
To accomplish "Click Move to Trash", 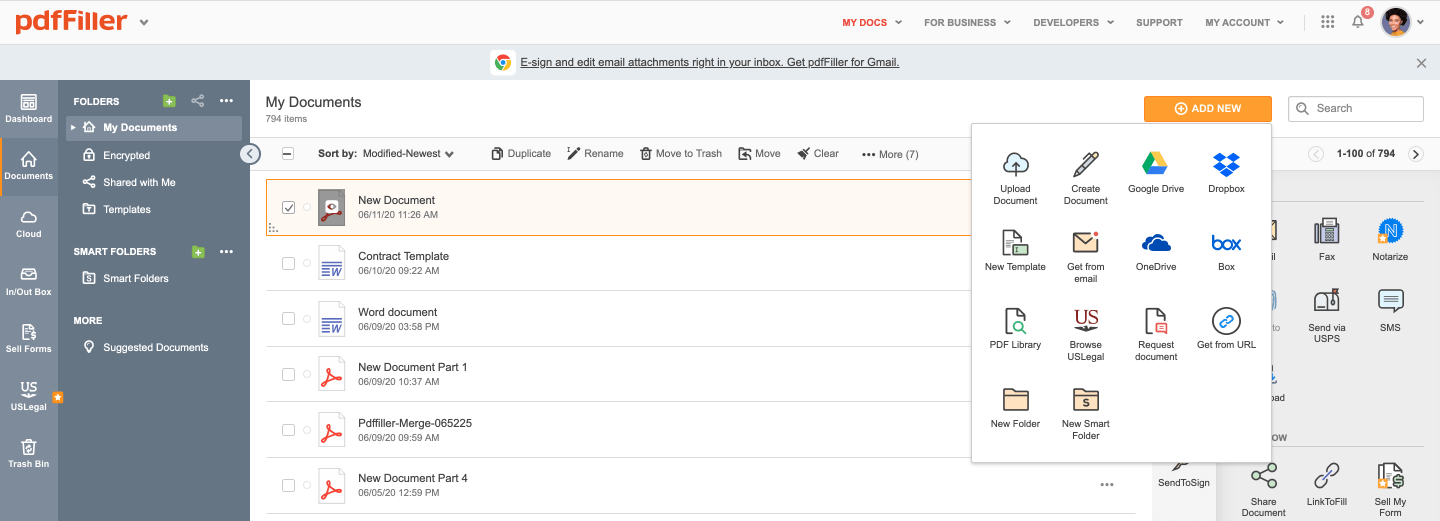I will [681, 154].
